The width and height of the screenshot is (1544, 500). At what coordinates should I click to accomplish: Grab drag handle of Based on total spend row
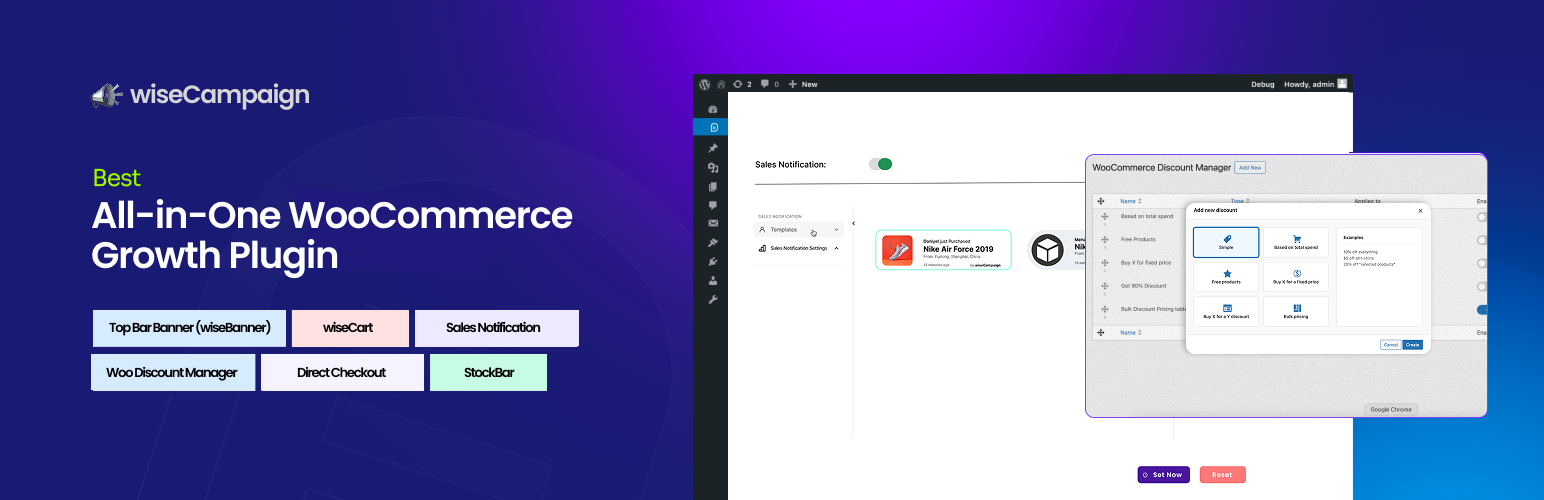[x=1104, y=216]
